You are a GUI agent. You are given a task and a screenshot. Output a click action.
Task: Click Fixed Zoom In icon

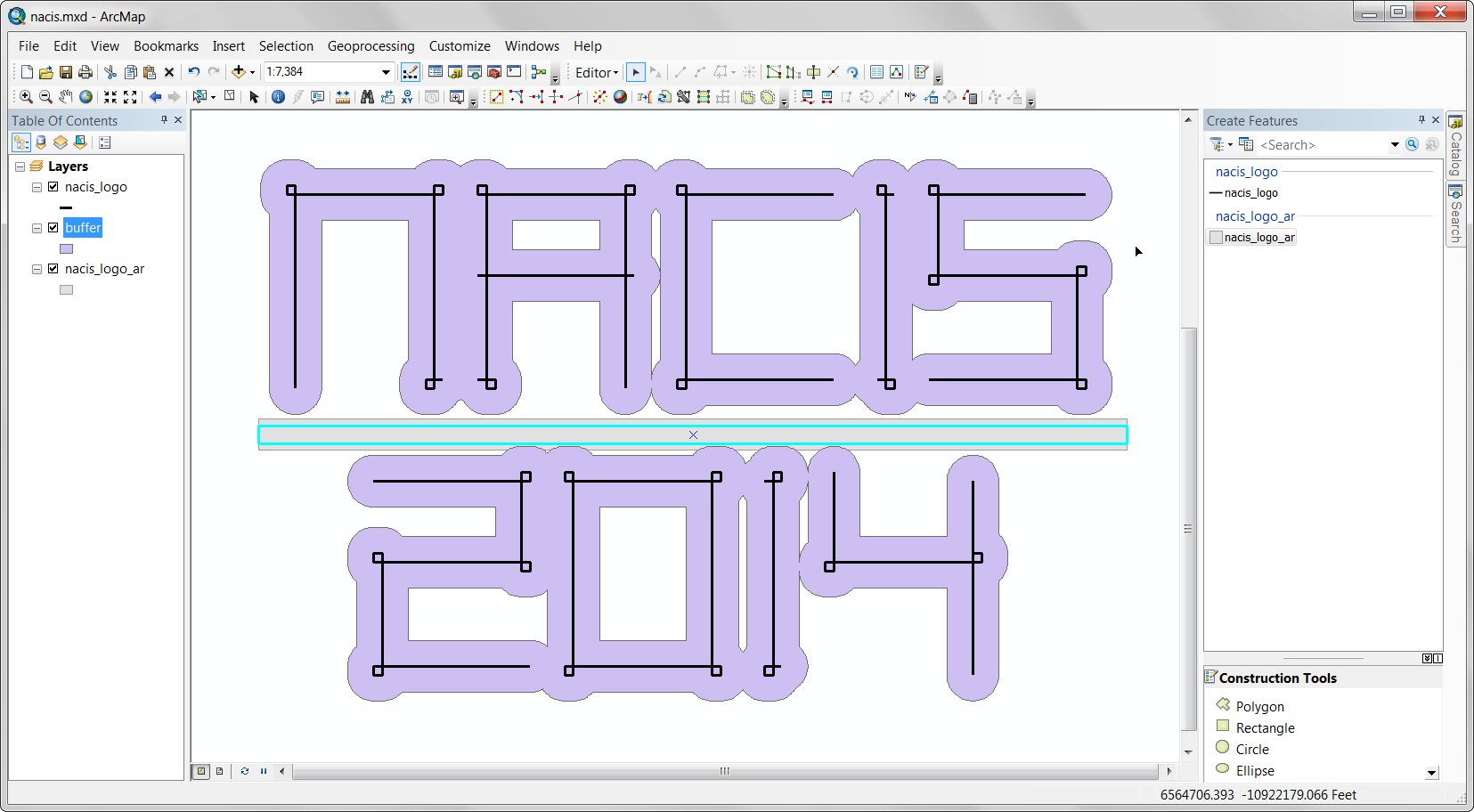[x=110, y=97]
